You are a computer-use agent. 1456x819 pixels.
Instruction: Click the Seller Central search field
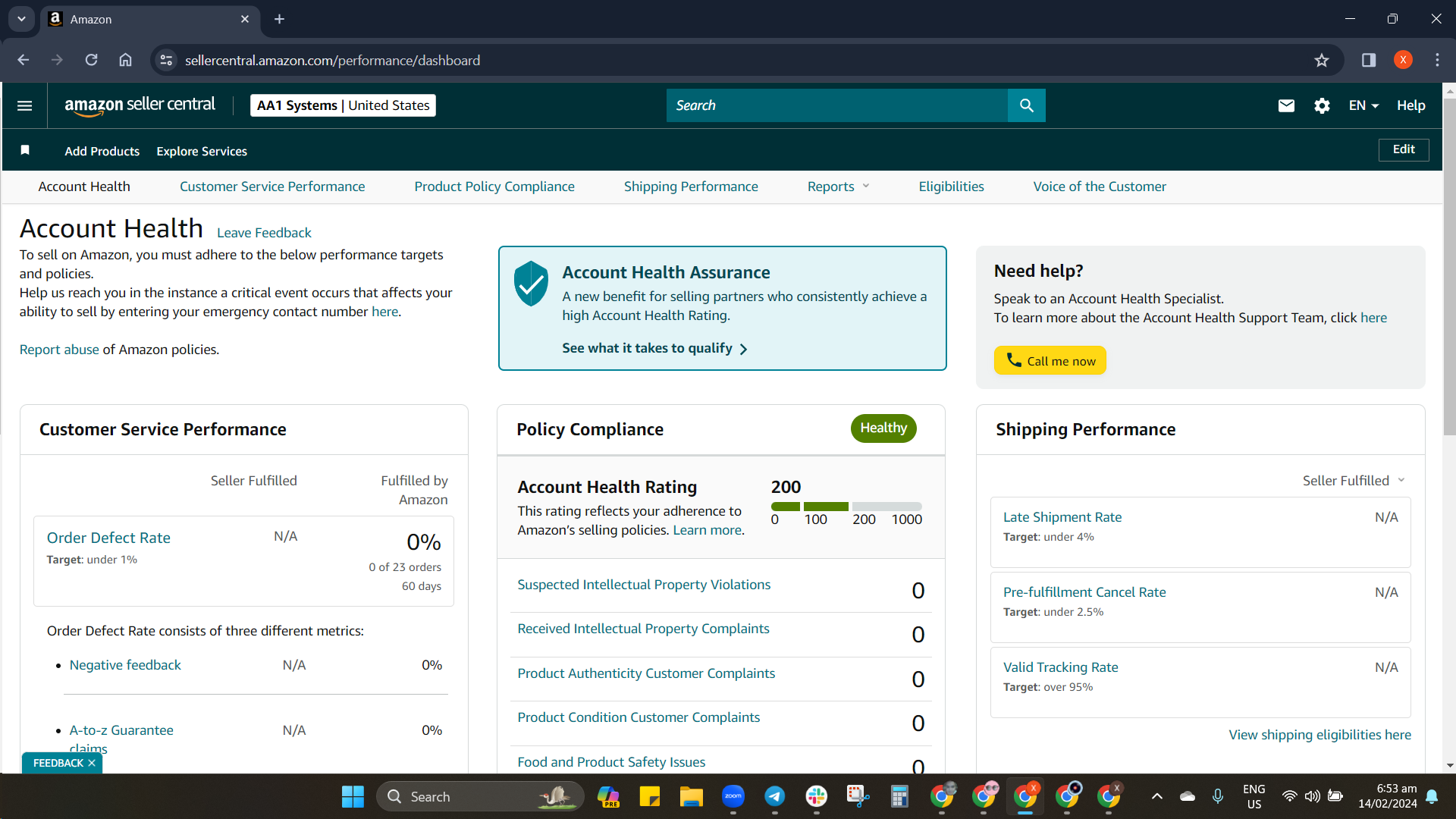pyautogui.click(x=837, y=105)
